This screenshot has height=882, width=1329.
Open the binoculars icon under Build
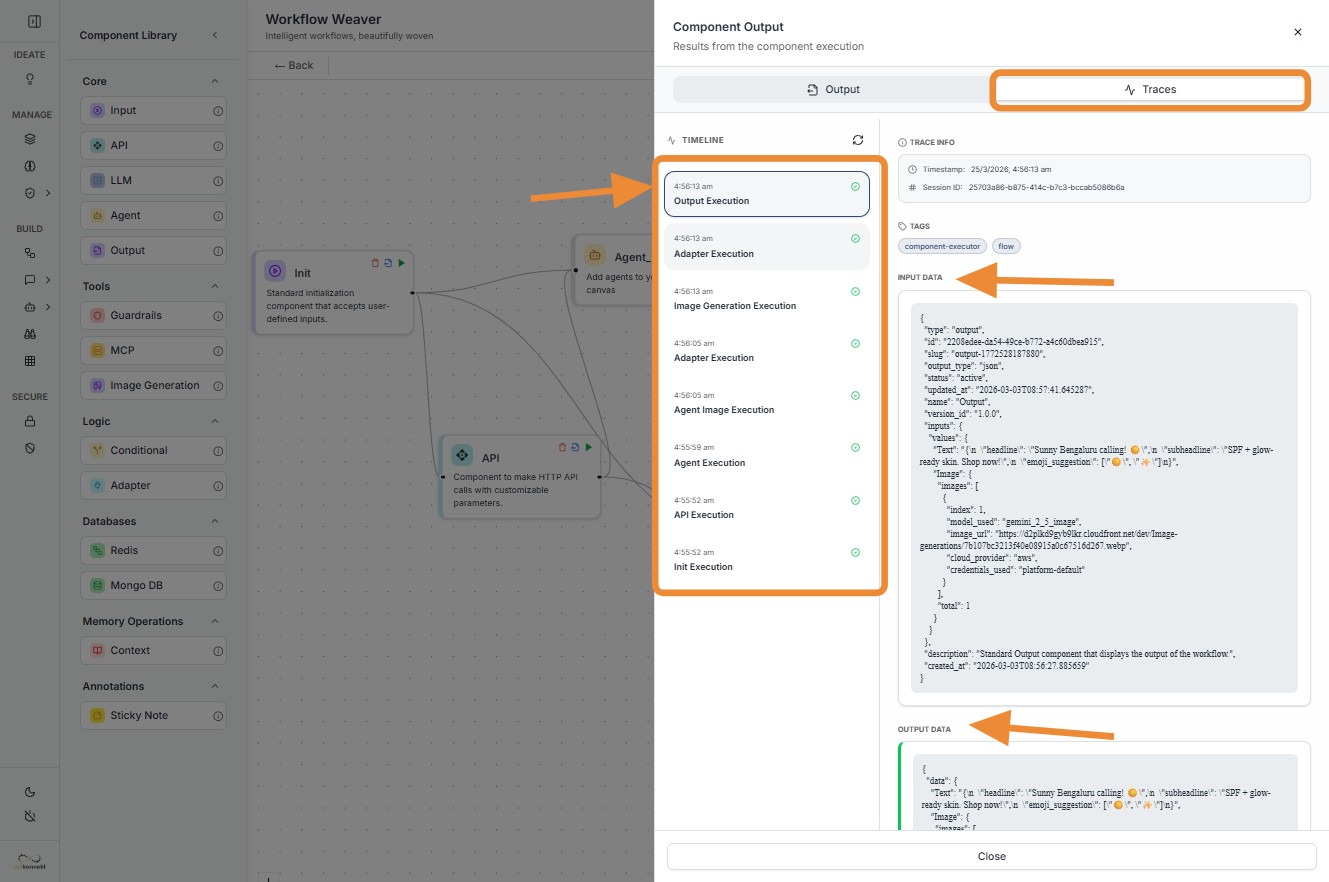point(30,334)
